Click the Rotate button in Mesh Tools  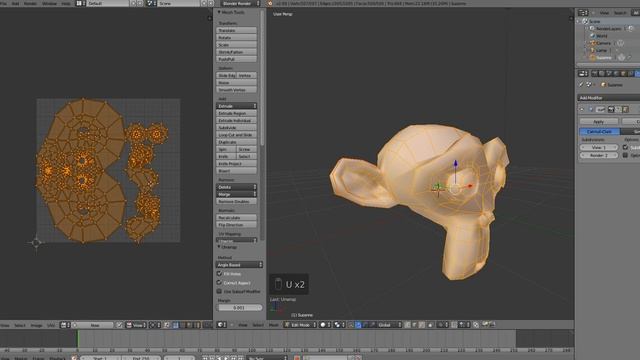tap(236, 38)
